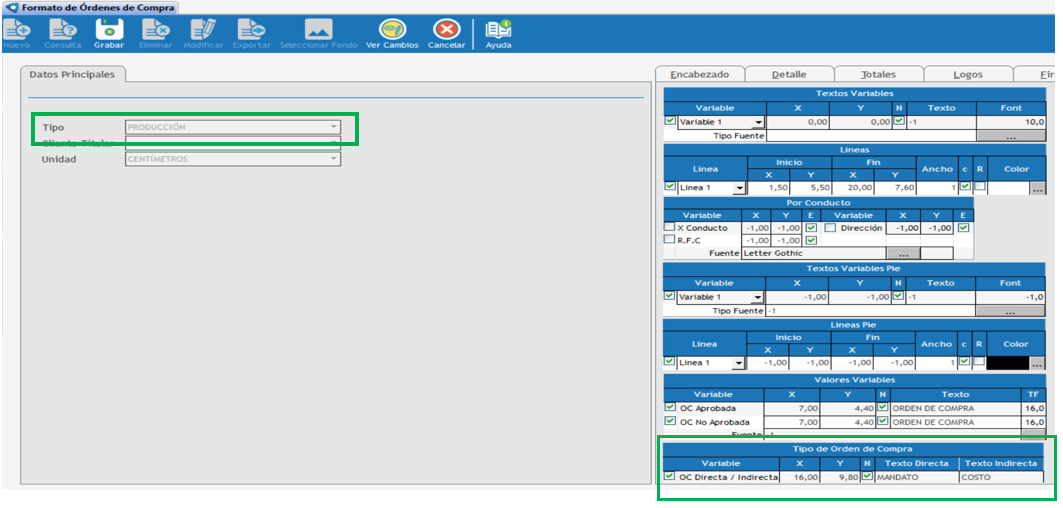Switch to the Totales tab
The height and width of the screenshot is (508, 1063).
878,74
